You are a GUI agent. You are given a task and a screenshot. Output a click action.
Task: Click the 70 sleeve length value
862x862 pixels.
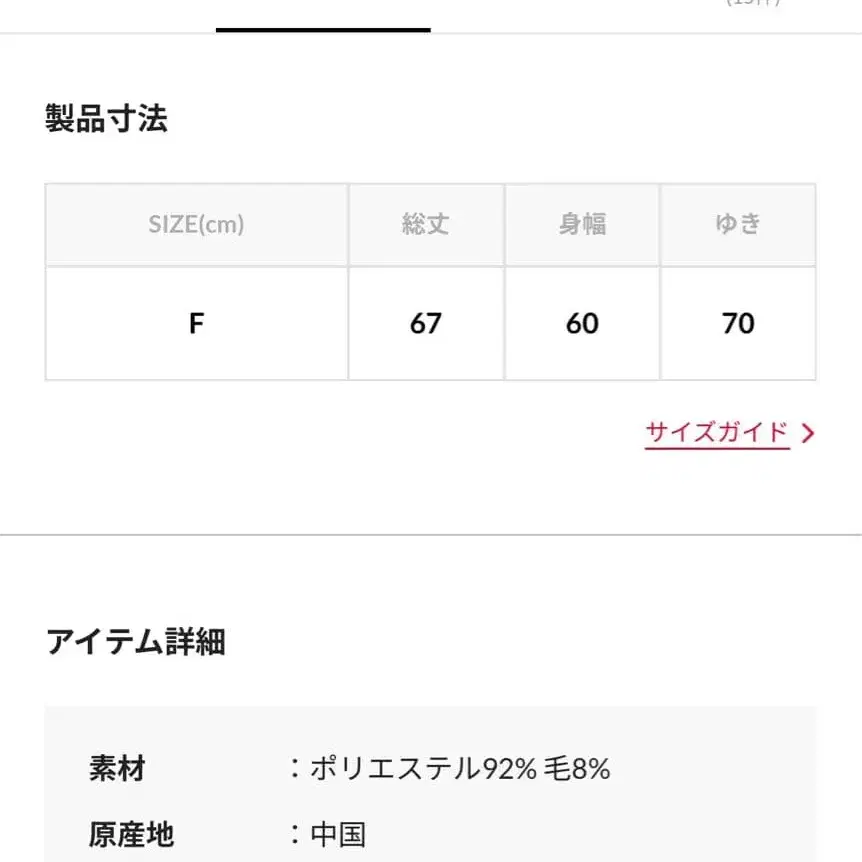[739, 323]
